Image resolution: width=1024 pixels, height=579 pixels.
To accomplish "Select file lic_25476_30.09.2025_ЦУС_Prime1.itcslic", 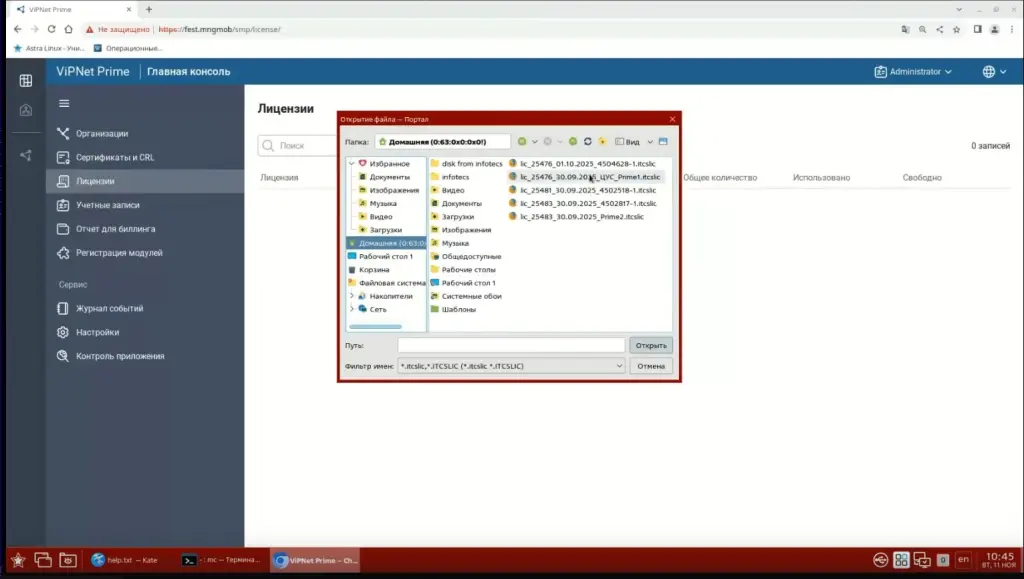I will click(x=584, y=177).
